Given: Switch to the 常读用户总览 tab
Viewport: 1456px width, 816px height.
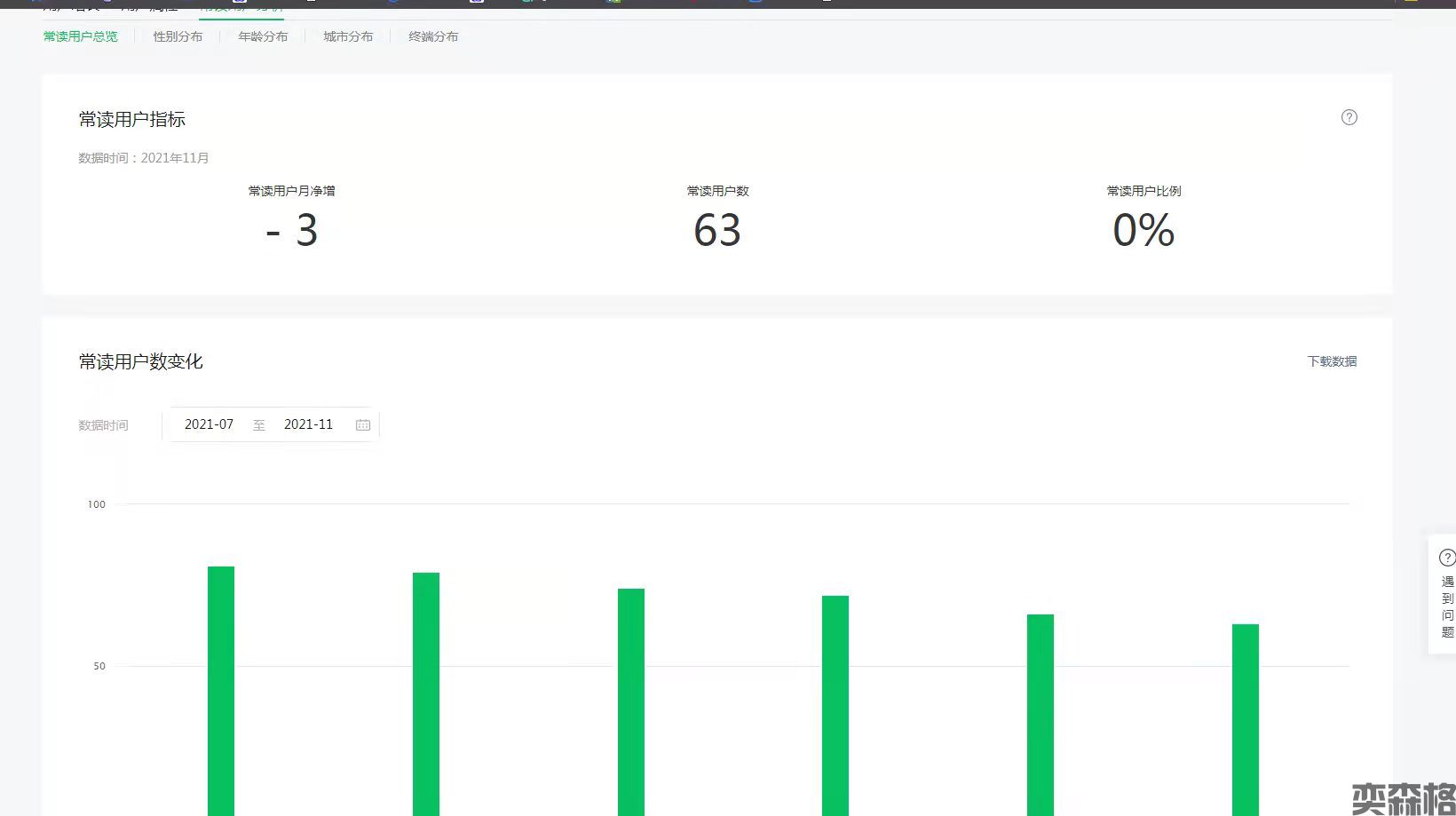Looking at the screenshot, I should point(81,36).
